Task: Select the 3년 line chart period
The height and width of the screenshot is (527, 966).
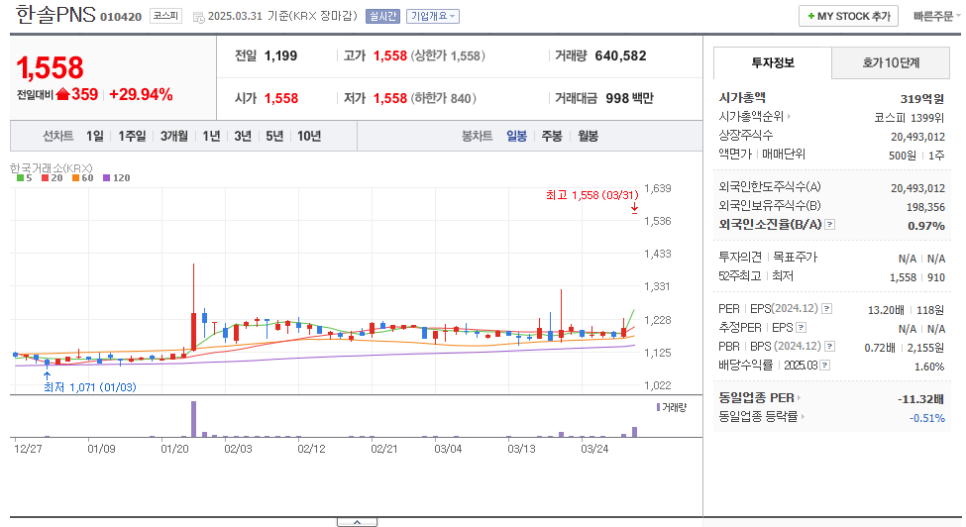Action: 242,136
